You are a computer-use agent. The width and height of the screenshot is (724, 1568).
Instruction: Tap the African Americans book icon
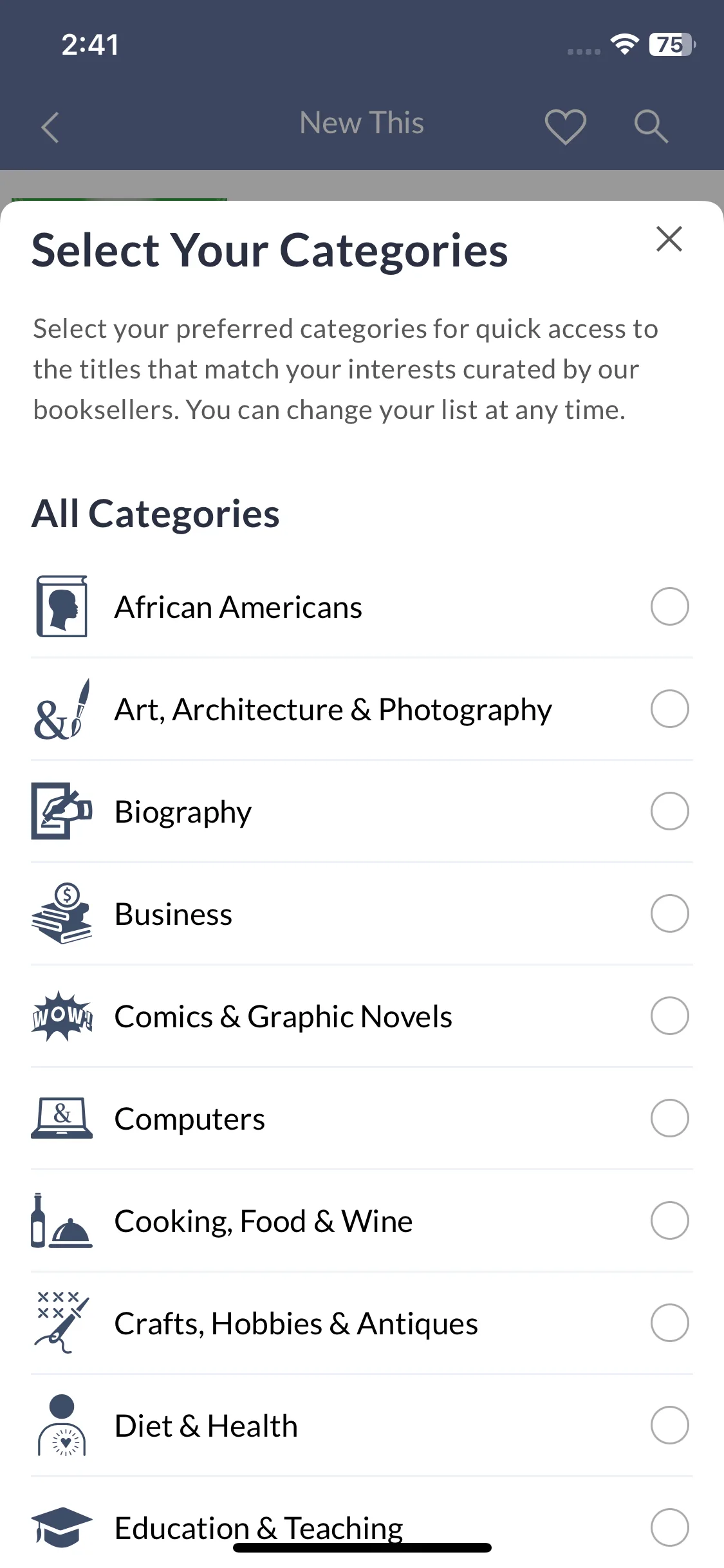tap(62, 606)
